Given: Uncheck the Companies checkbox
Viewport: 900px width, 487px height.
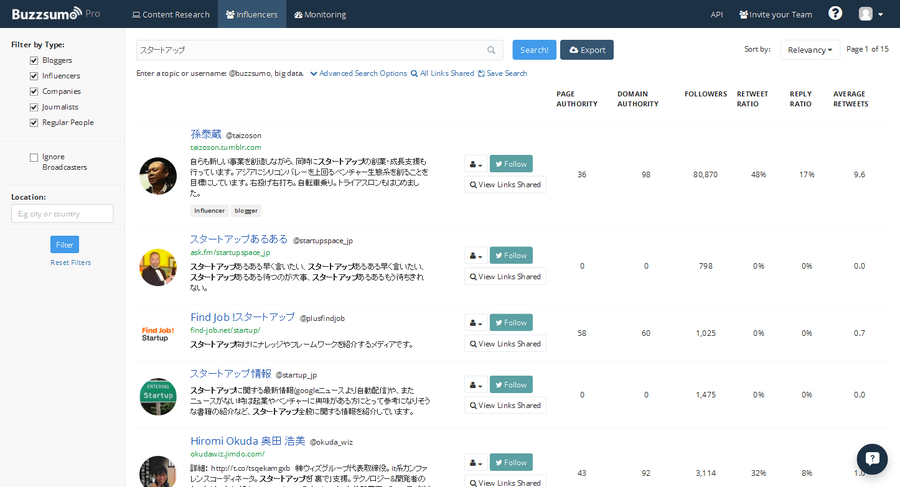Looking at the screenshot, I should point(34,91).
